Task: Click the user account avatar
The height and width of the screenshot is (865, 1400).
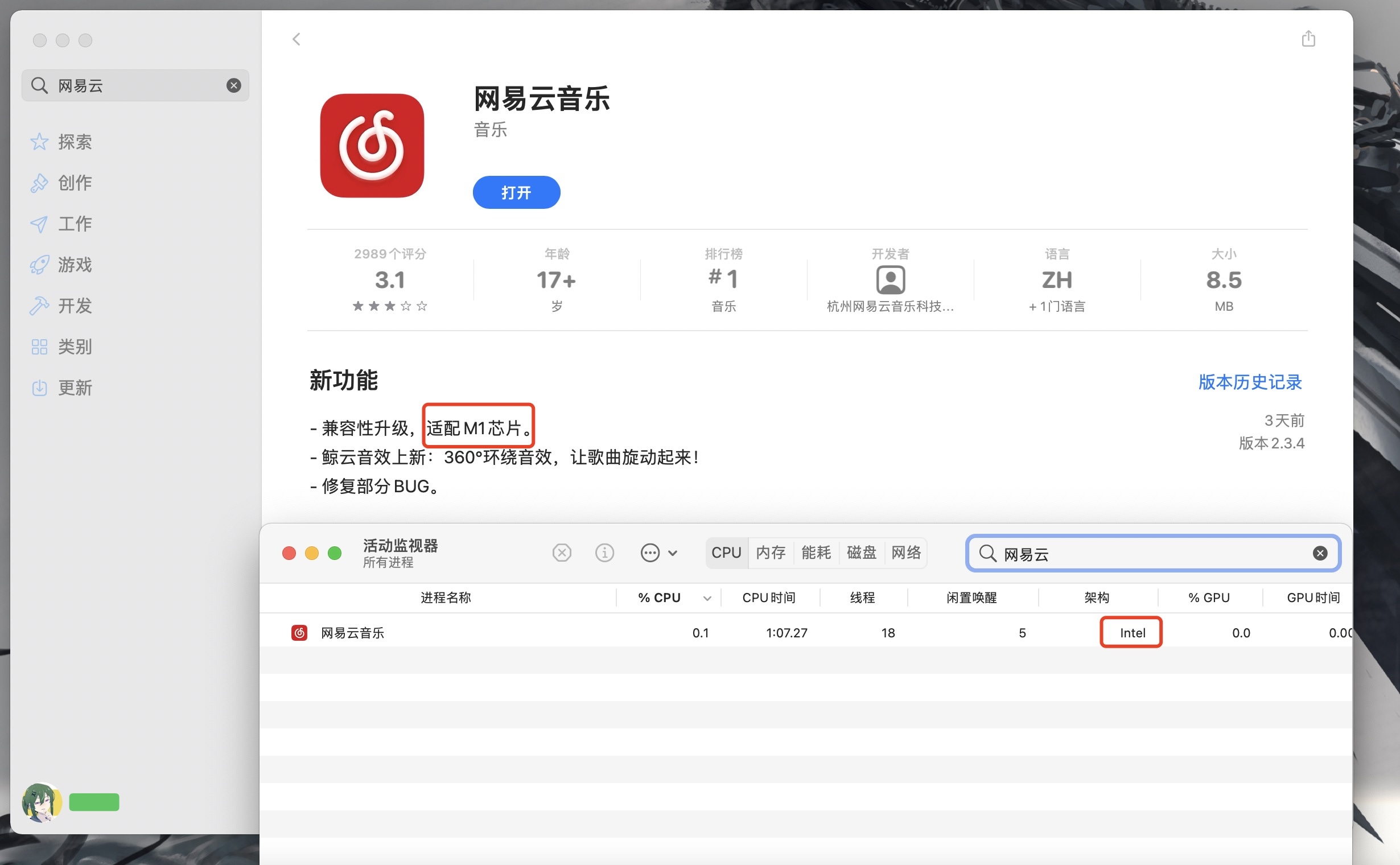Action: (x=41, y=801)
